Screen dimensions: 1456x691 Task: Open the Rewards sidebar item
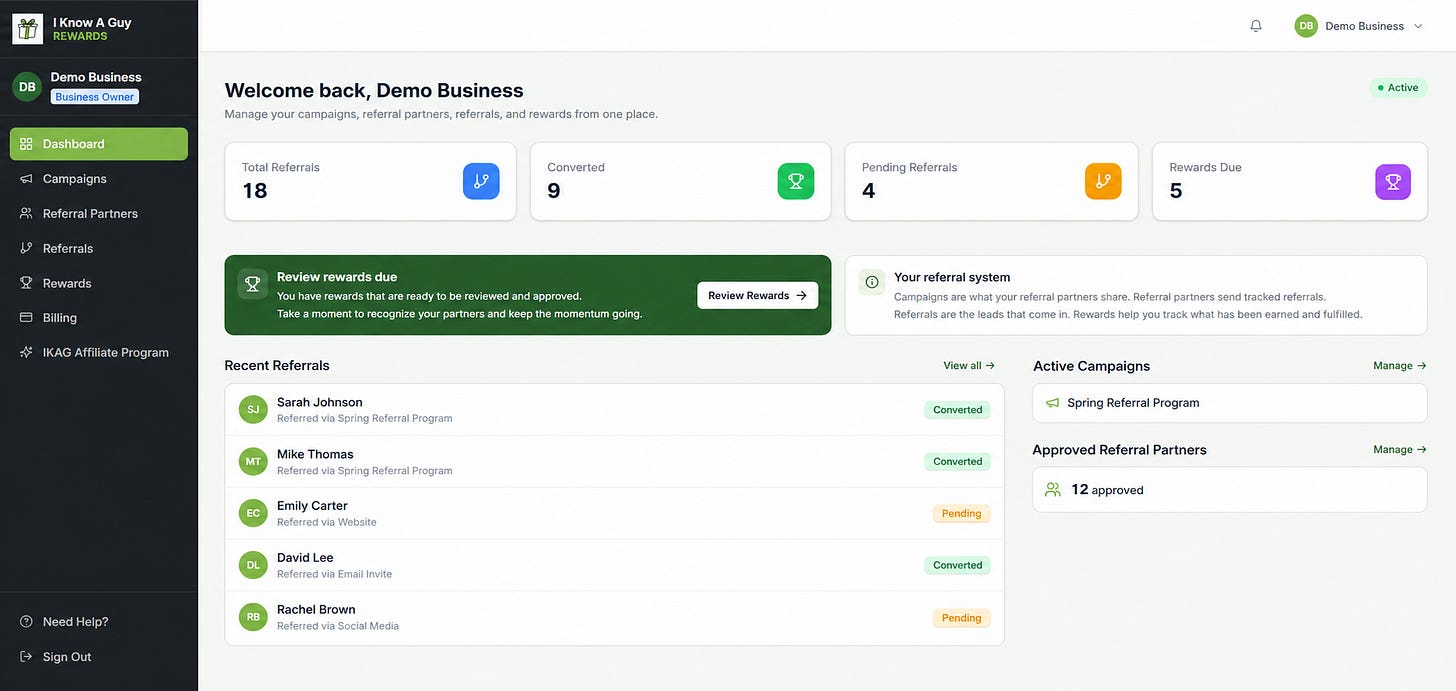coord(99,283)
